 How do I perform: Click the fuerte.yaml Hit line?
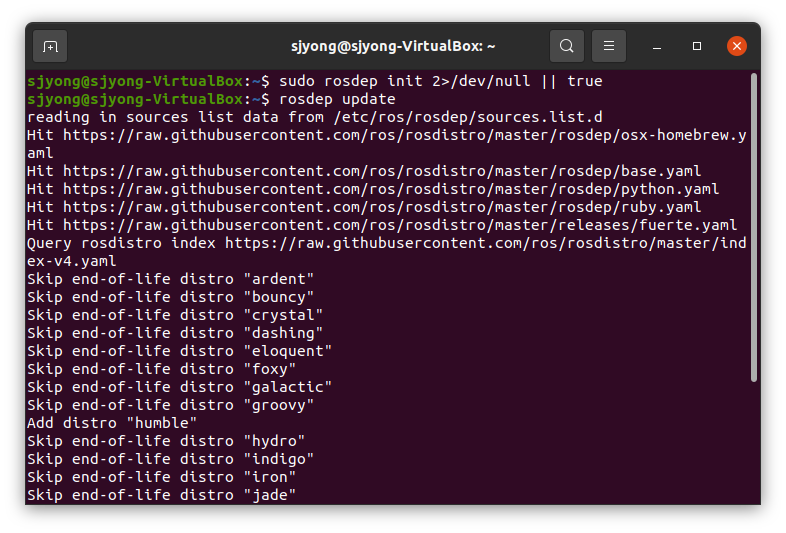point(382,226)
